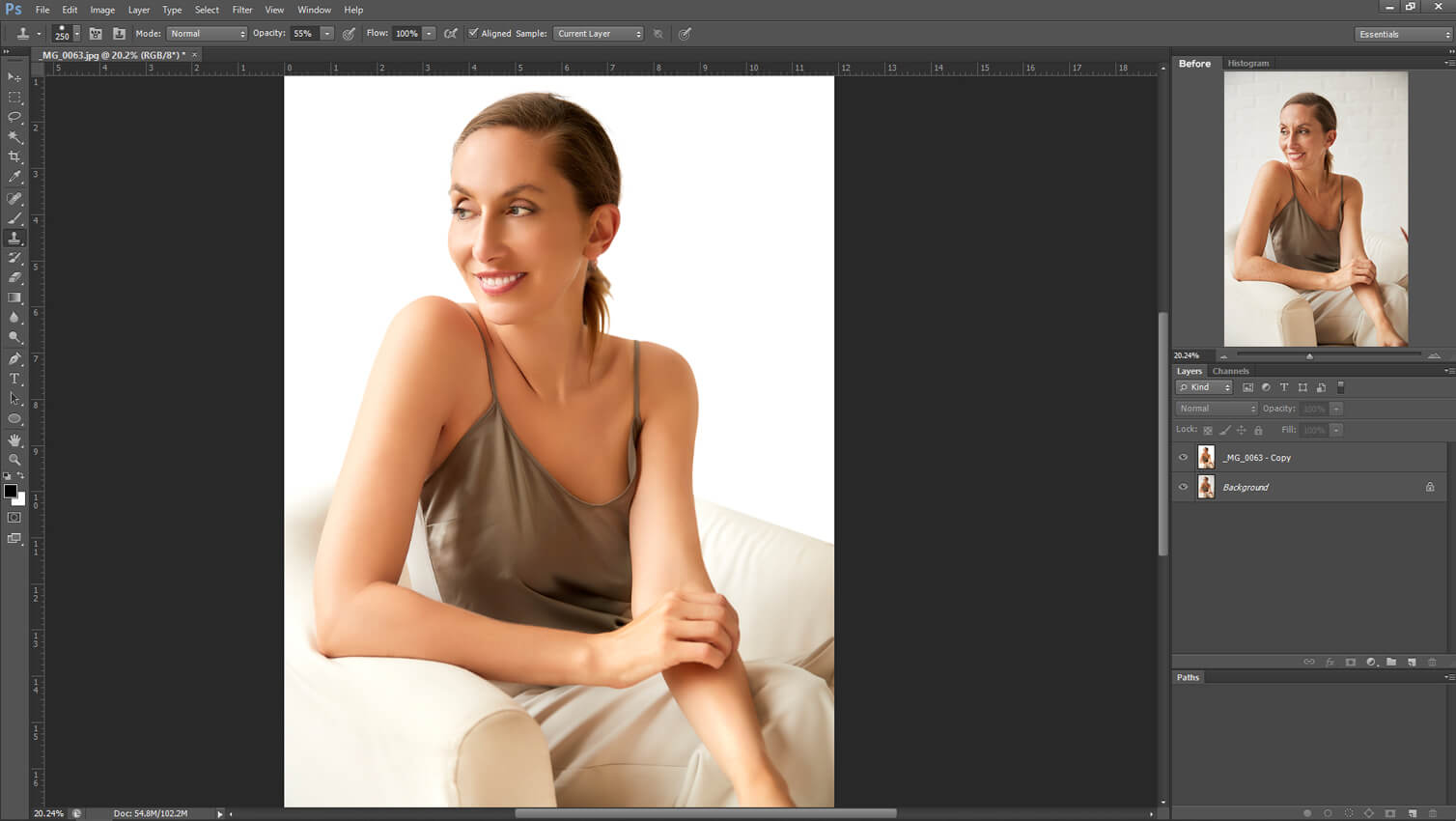
Task: Select the Blur tool
Action: pos(14,317)
